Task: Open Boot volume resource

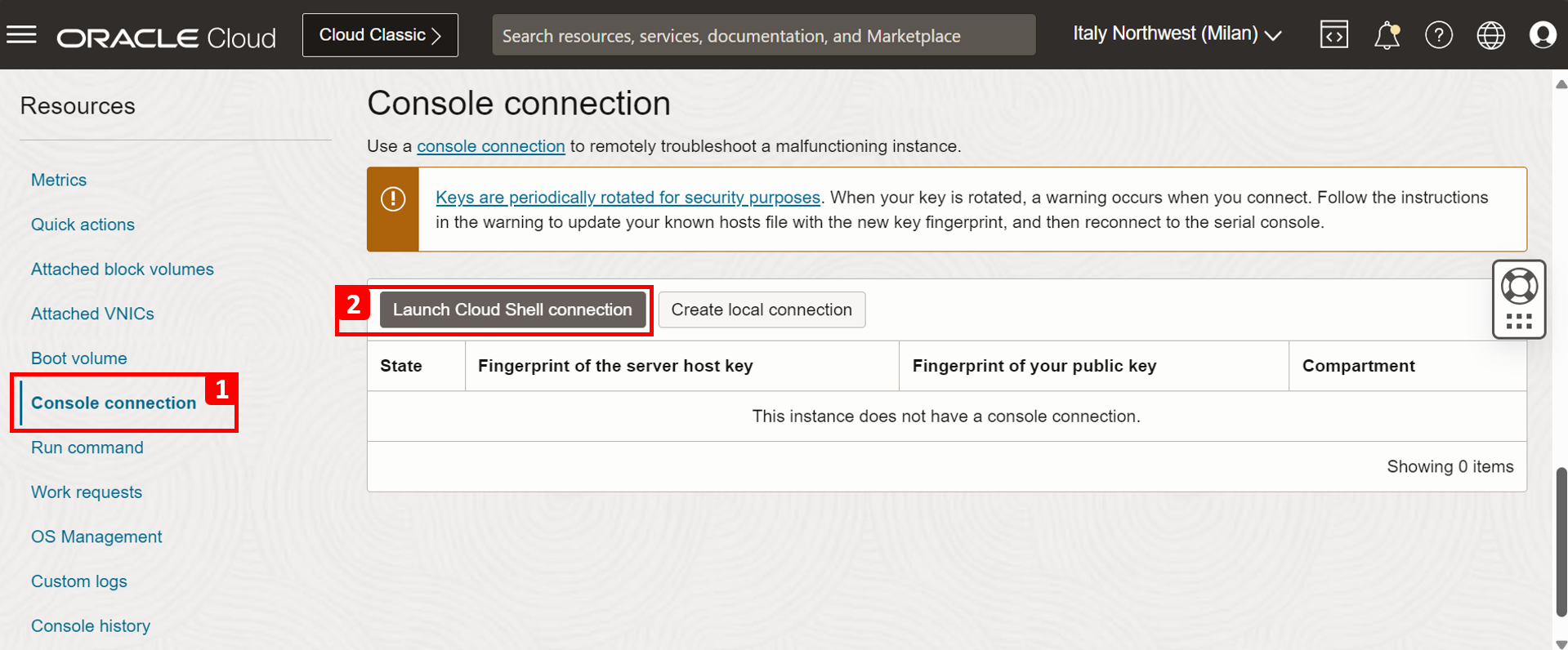Action: 79,358
